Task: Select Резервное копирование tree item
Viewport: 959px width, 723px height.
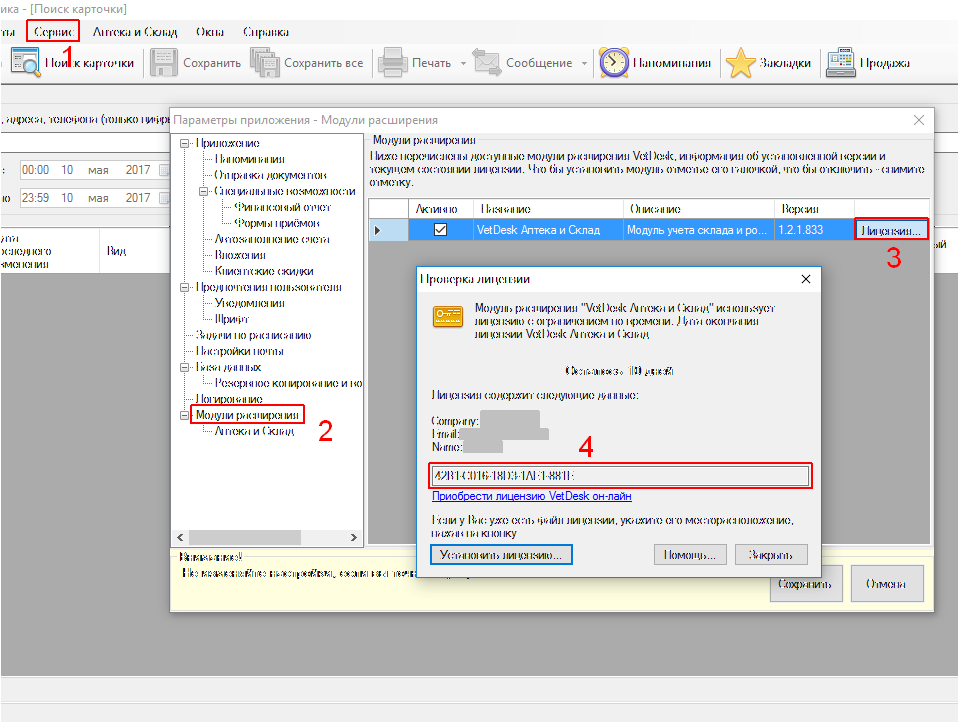Action: [x=288, y=384]
